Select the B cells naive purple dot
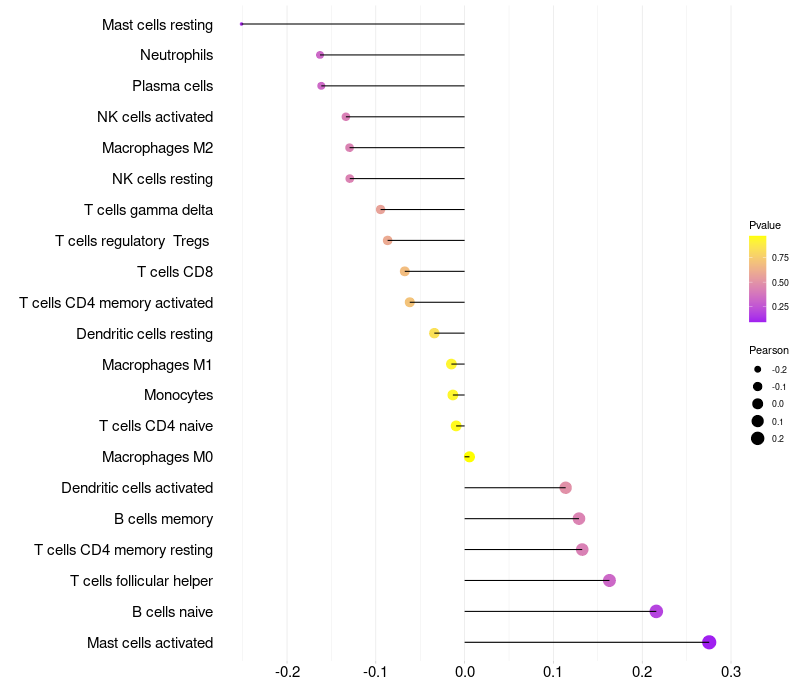 656,611
